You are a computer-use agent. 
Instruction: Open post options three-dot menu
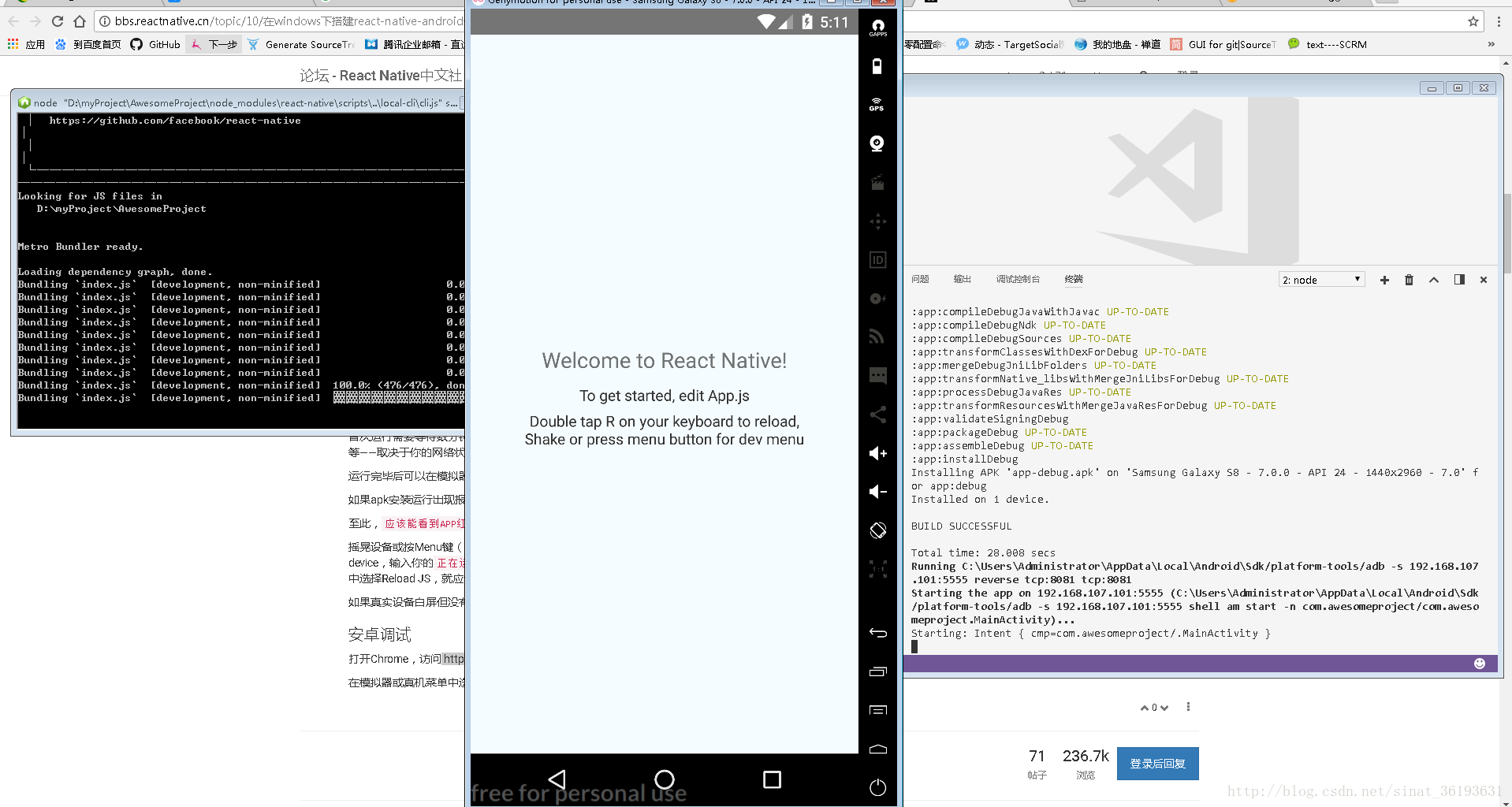(x=1188, y=707)
